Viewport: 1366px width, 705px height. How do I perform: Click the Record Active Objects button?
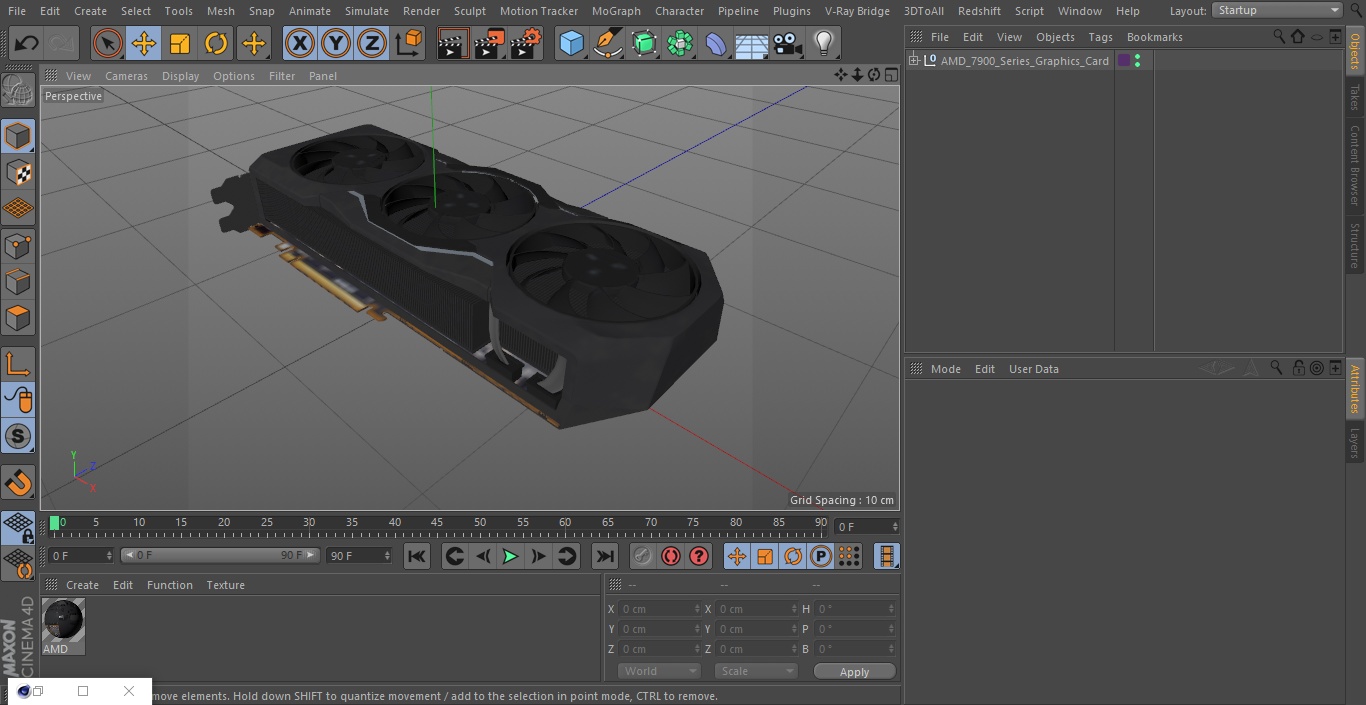(x=643, y=556)
